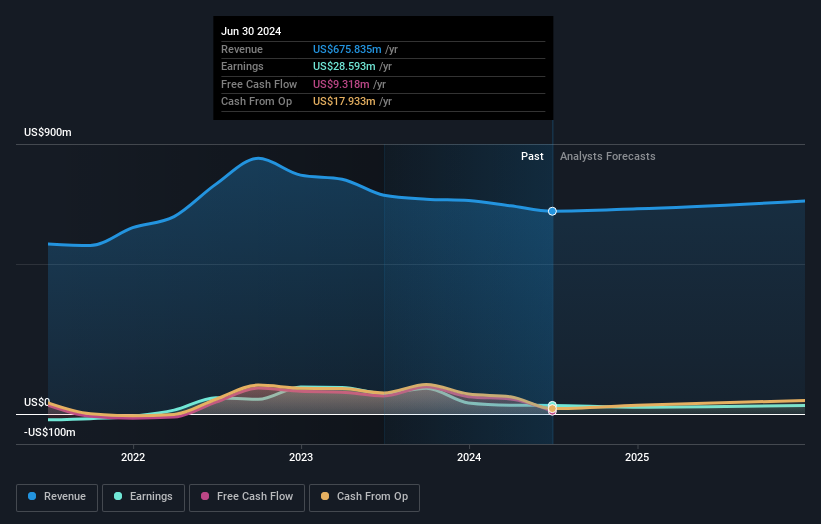Click the Past label
The width and height of the screenshot is (821, 524).
pos(532,156)
